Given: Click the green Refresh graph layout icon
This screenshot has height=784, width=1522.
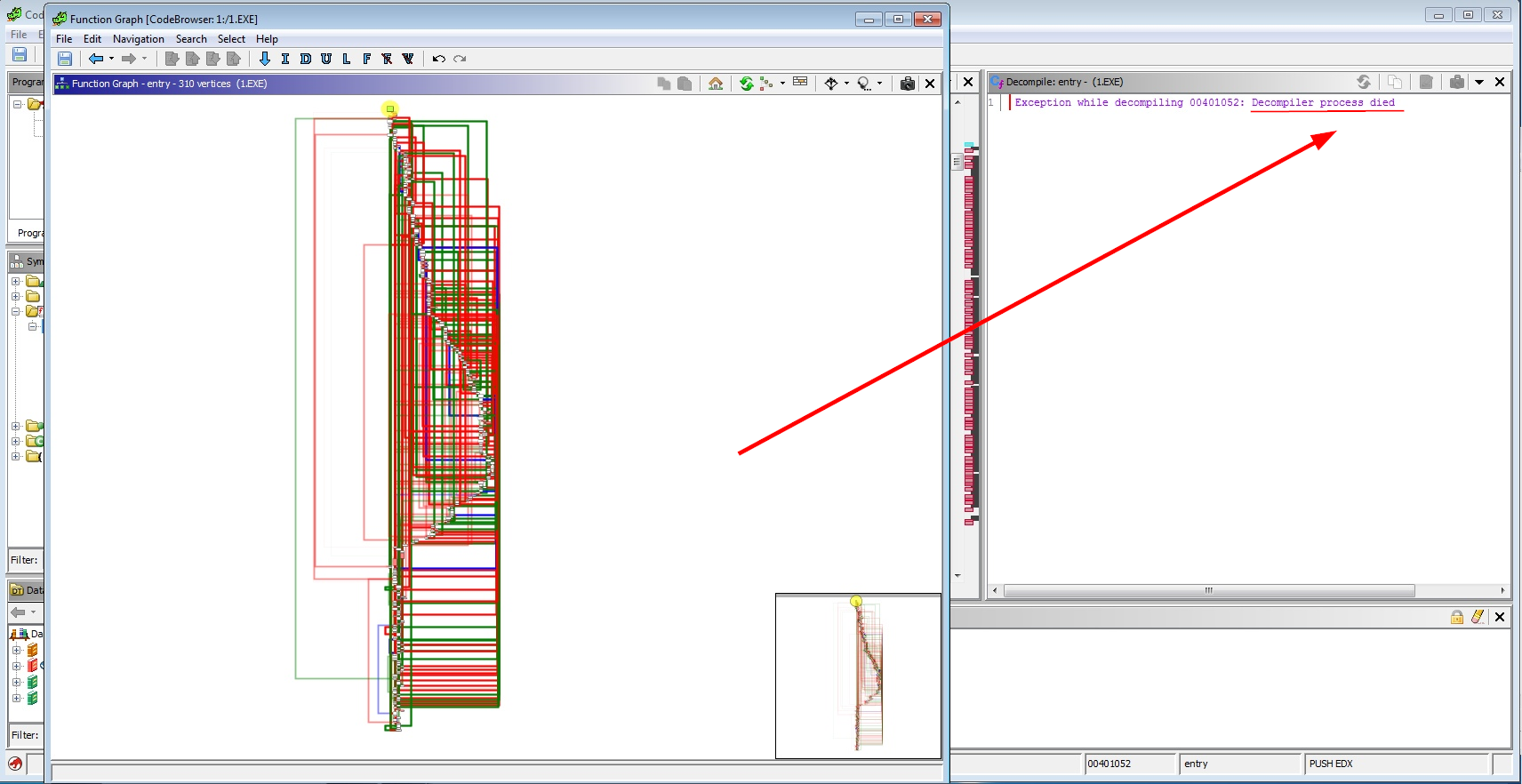Looking at the screenshot, I should point(746,84).
